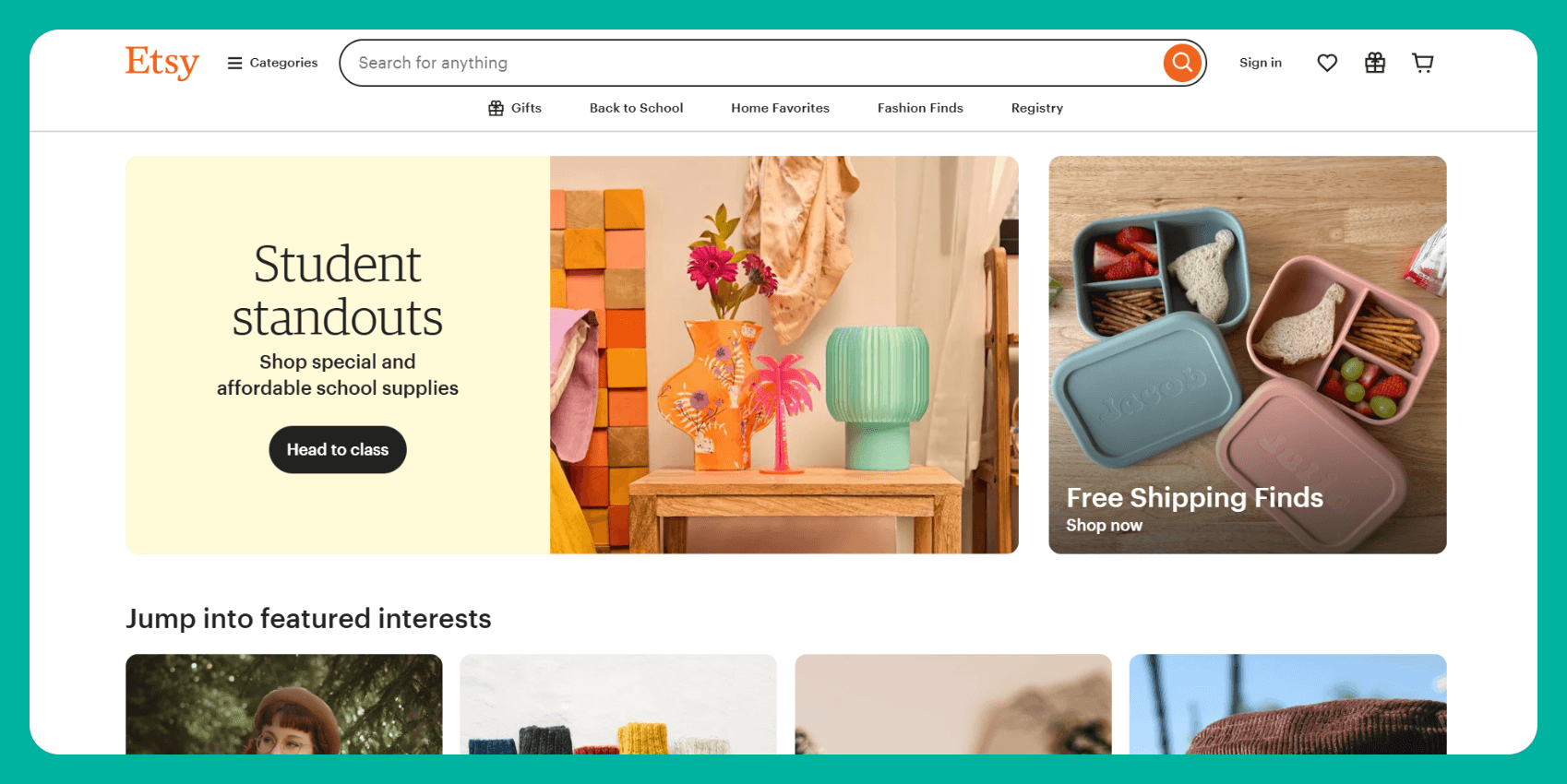1567x784 pixels.
Task: Click the orange search magnifier button
Action: pyautogui.click(x=1182, y=63)
